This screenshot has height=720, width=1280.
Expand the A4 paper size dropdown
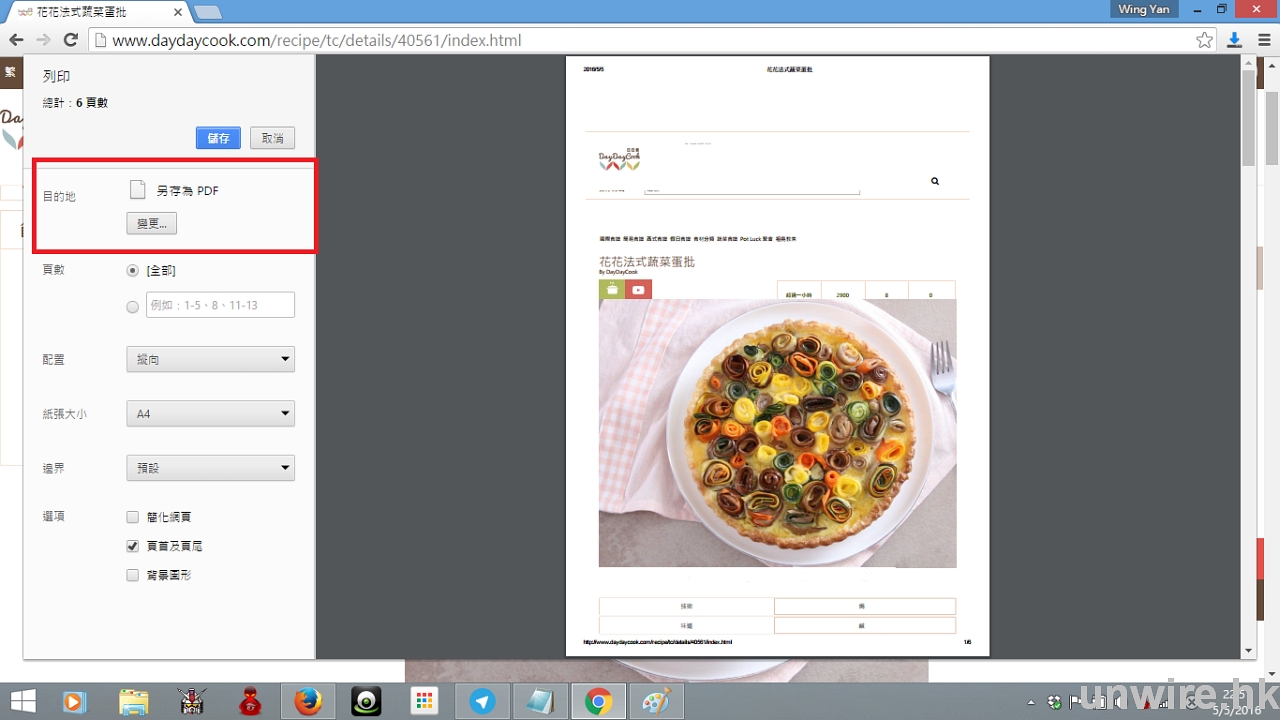pos(210,413)
